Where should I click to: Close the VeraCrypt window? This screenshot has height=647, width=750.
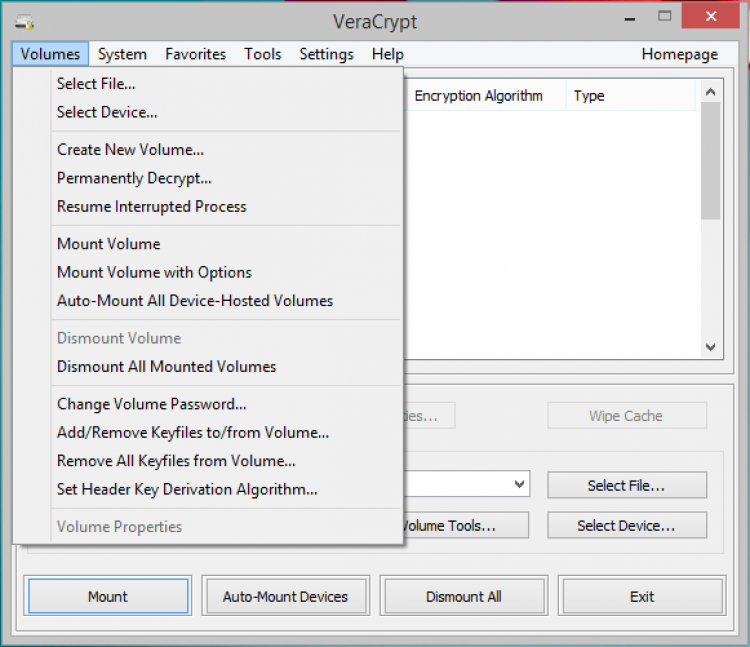point(712,17)
